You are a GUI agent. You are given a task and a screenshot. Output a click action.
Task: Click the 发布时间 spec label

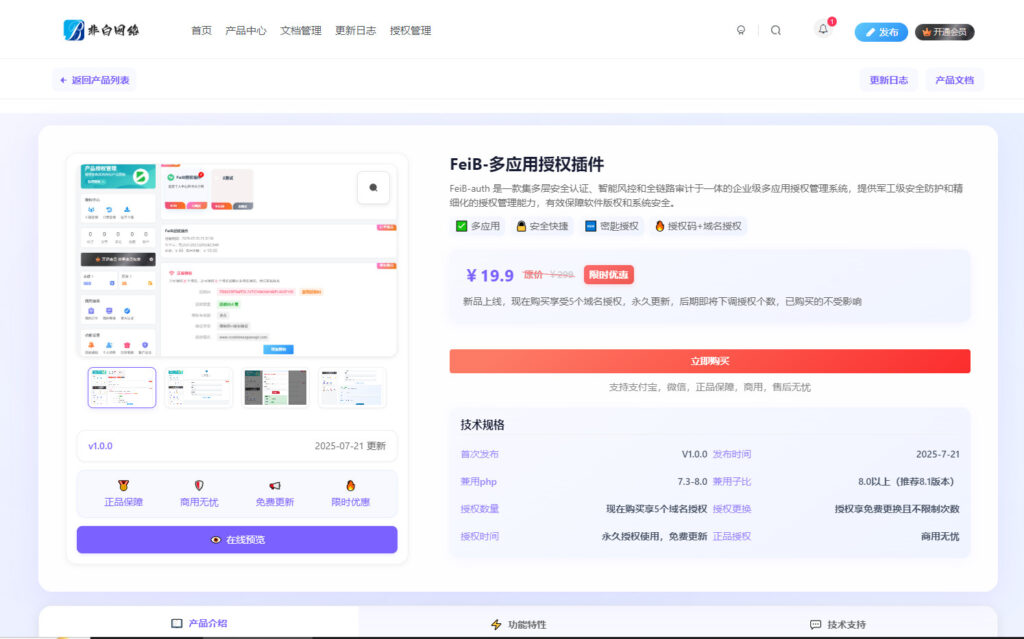click(731, 454)
